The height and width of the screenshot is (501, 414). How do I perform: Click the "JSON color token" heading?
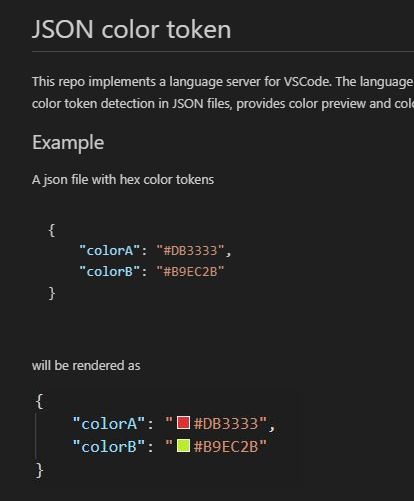tap(131, 29)
